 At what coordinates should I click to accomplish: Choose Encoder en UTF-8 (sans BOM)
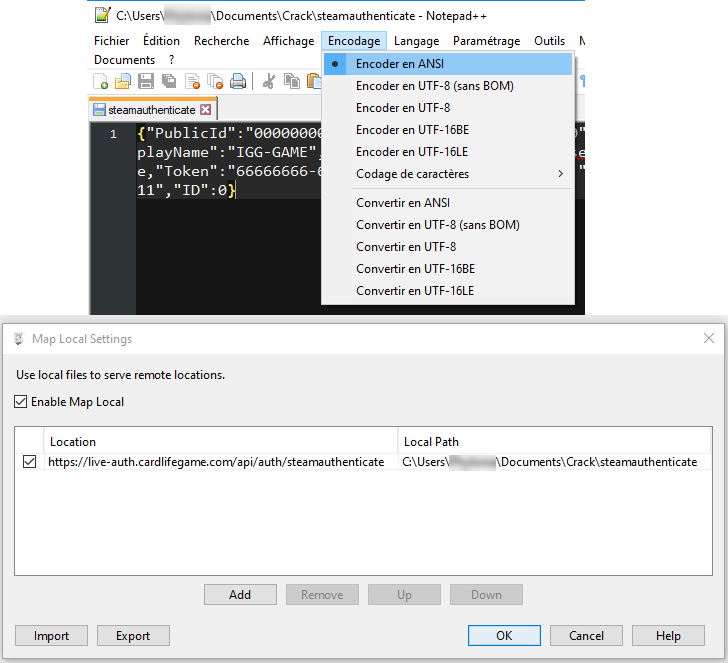[448, 86]
